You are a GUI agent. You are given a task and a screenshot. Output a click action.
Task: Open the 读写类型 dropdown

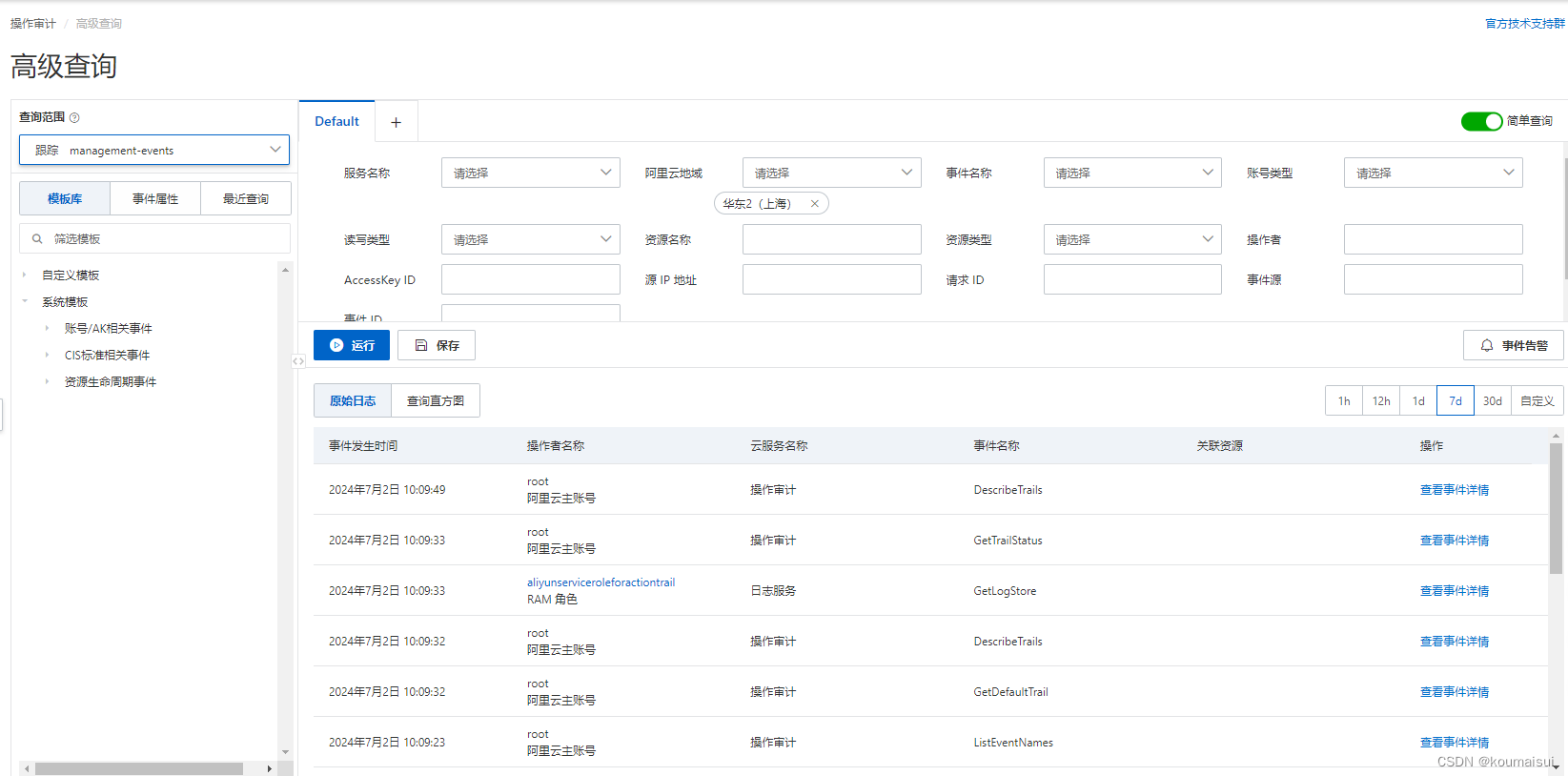(x=531, y=239)
